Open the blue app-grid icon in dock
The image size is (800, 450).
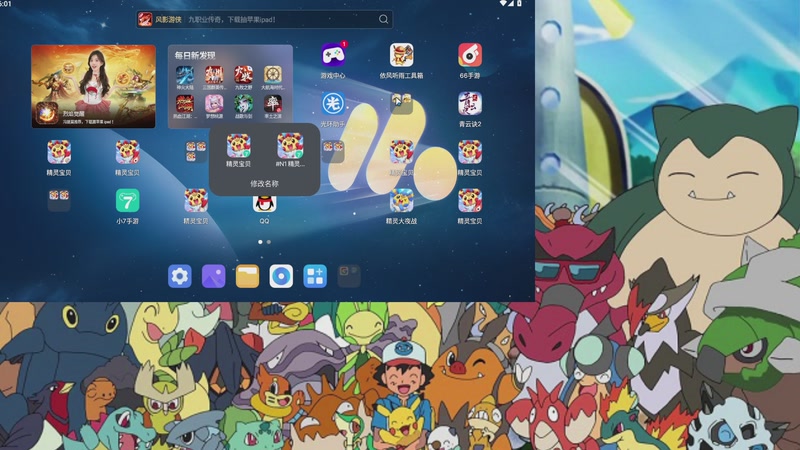(x=315, y=276)
